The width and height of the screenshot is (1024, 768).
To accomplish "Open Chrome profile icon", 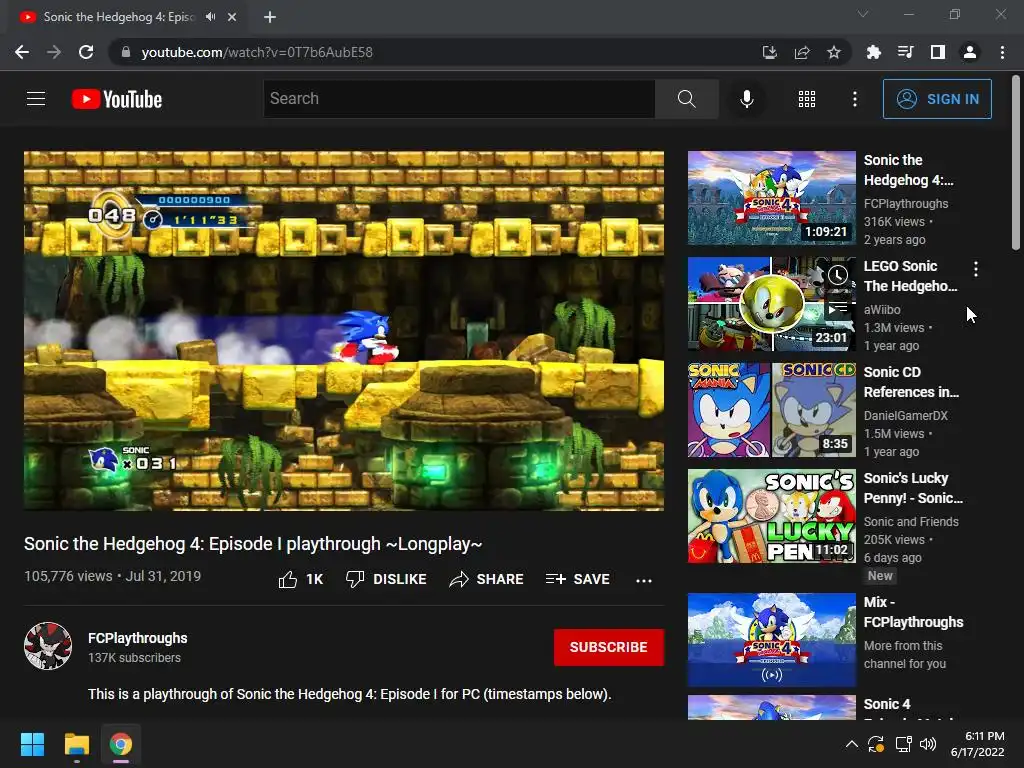I will (969, 52).
